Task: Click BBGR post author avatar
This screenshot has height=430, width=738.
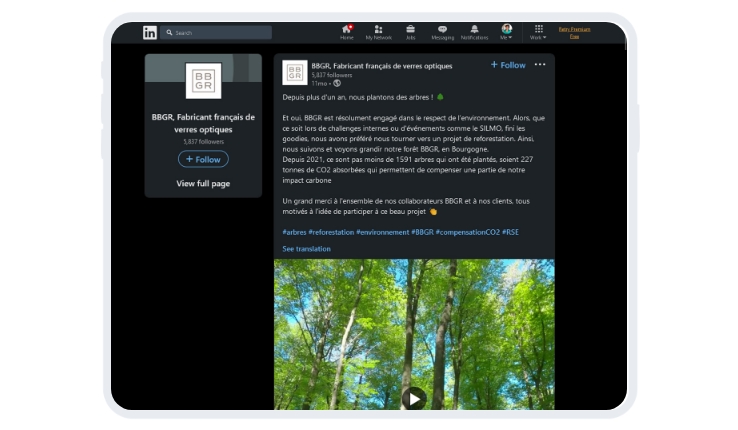Action: [295, 72]
